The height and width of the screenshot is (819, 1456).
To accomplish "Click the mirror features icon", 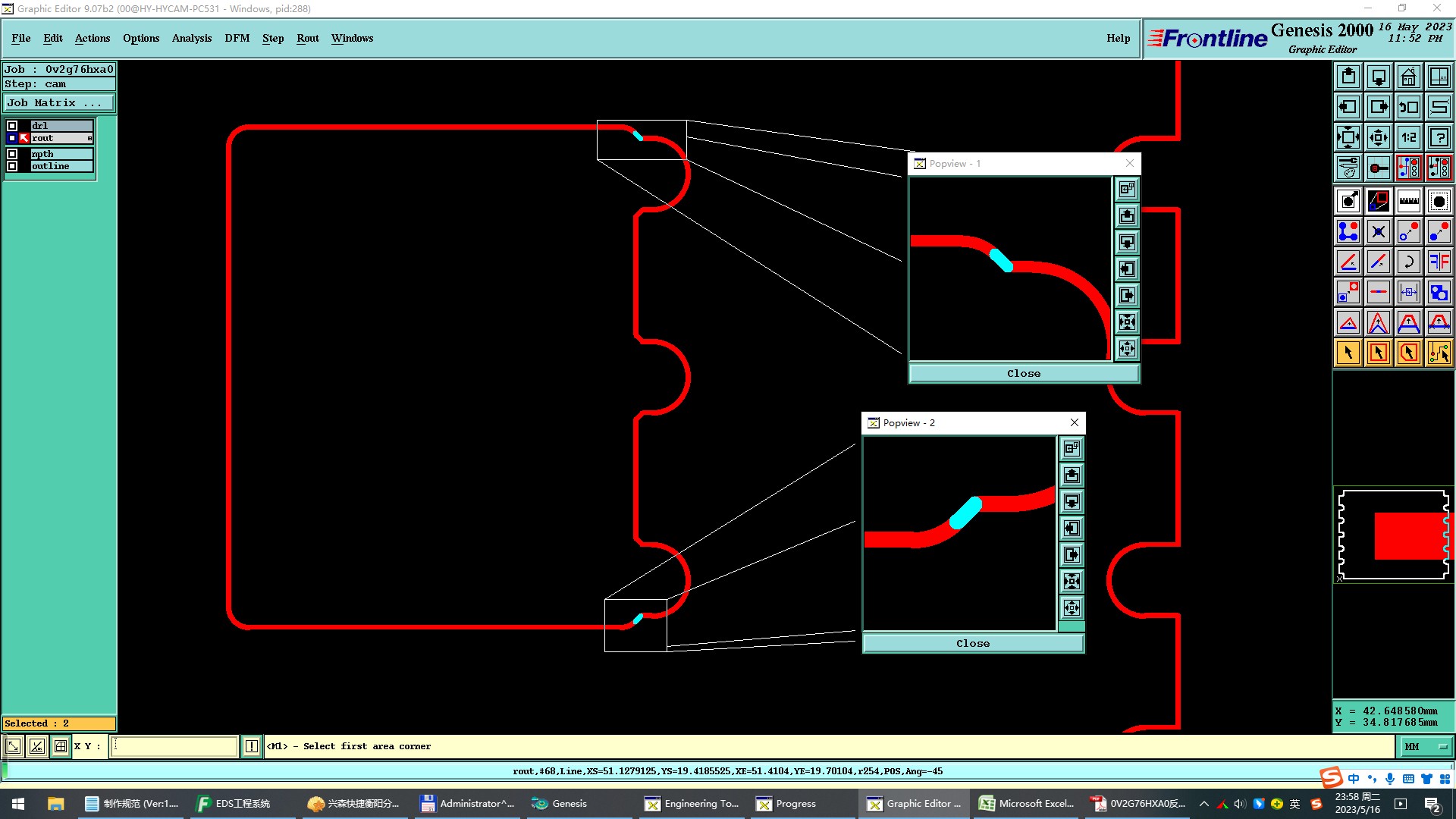I will pos(1439,262).
